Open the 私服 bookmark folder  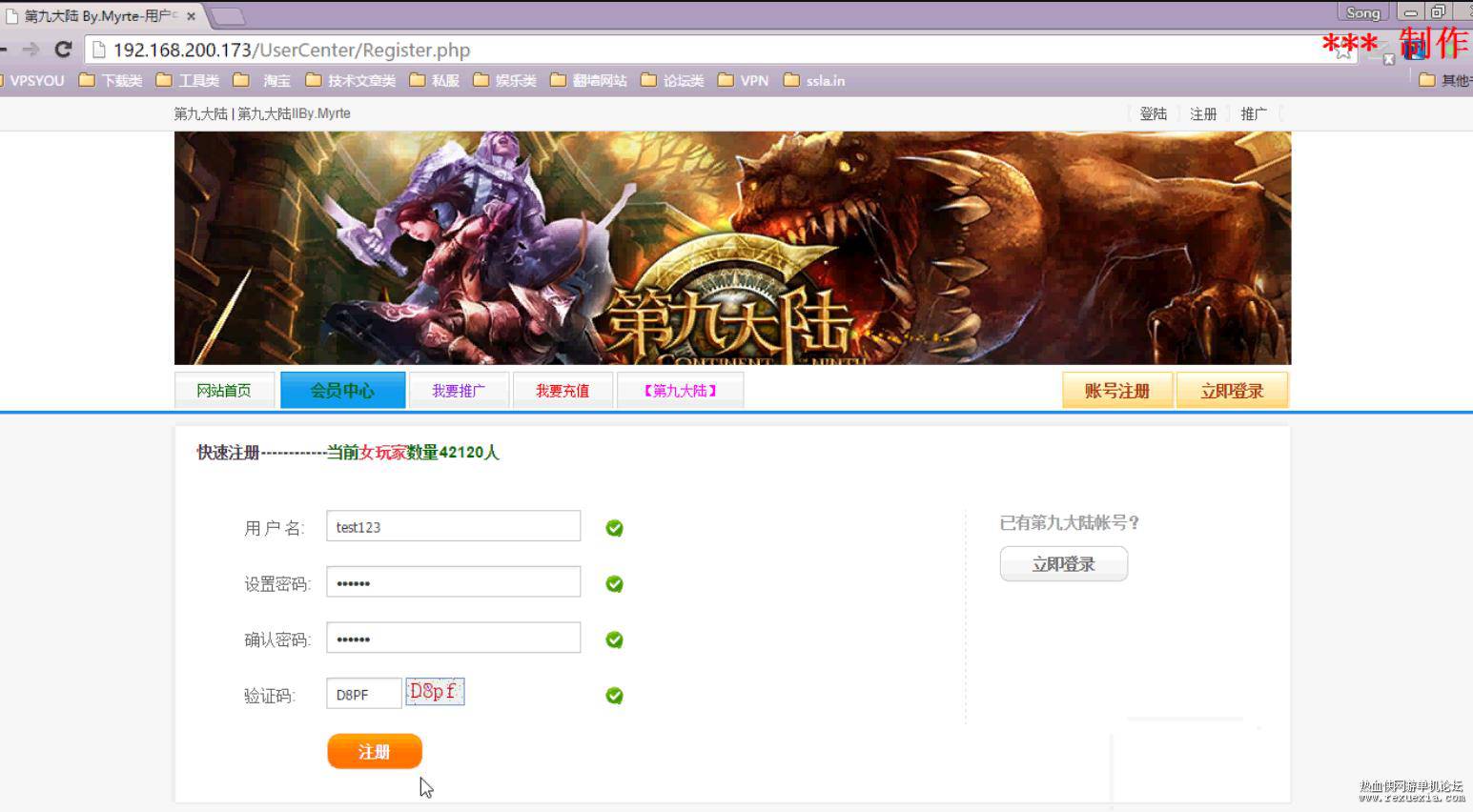[435, 81]
